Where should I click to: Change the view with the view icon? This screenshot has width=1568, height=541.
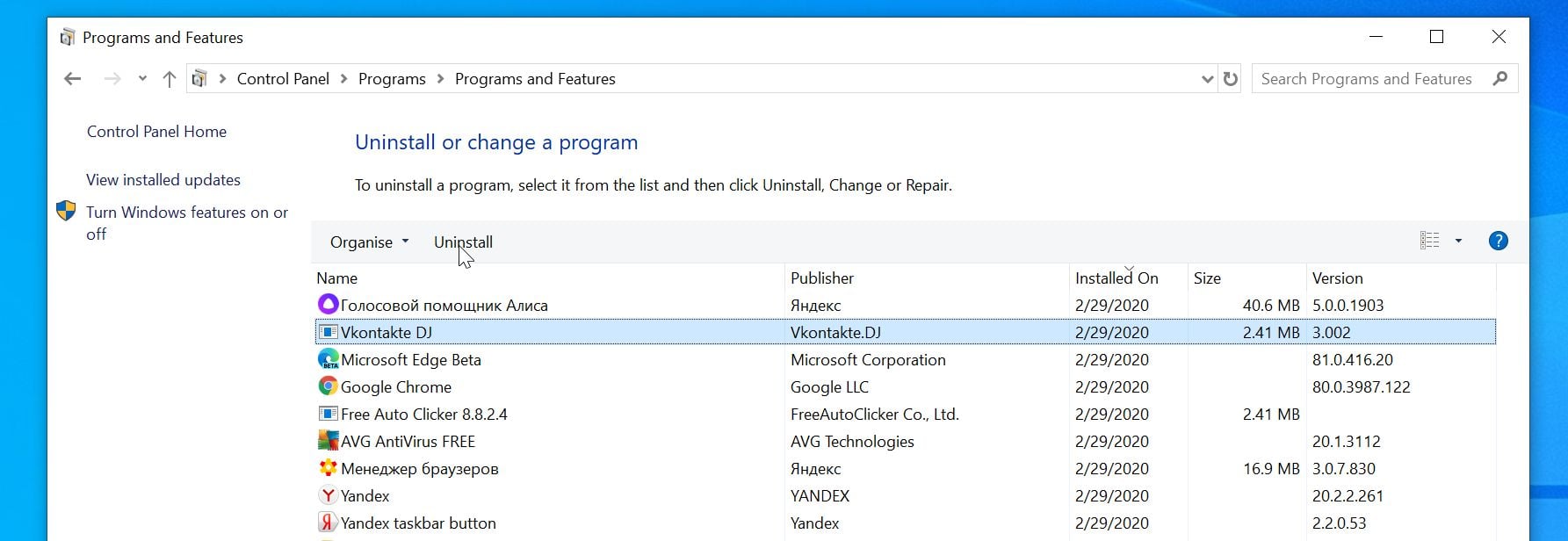tap(1430, 241)
